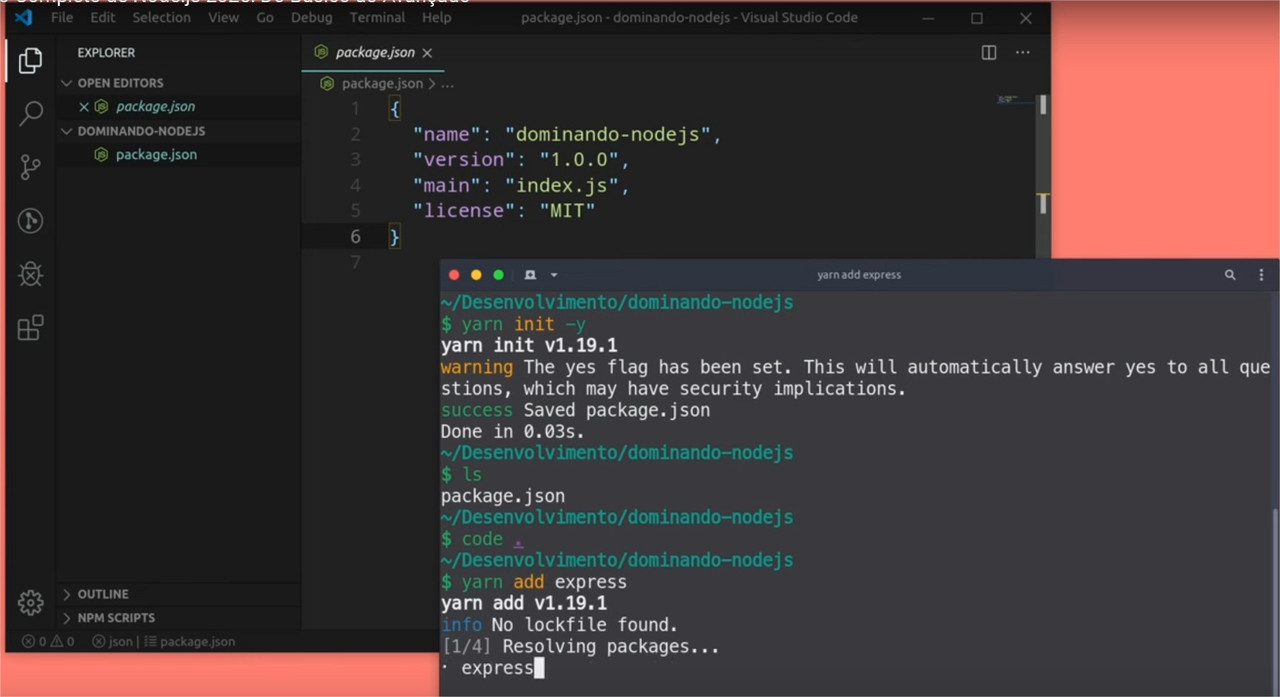The height and width of the screenshot is (697, 1280).
Task: Open terminal search magnifier icon
Action: click(1230, 275)
